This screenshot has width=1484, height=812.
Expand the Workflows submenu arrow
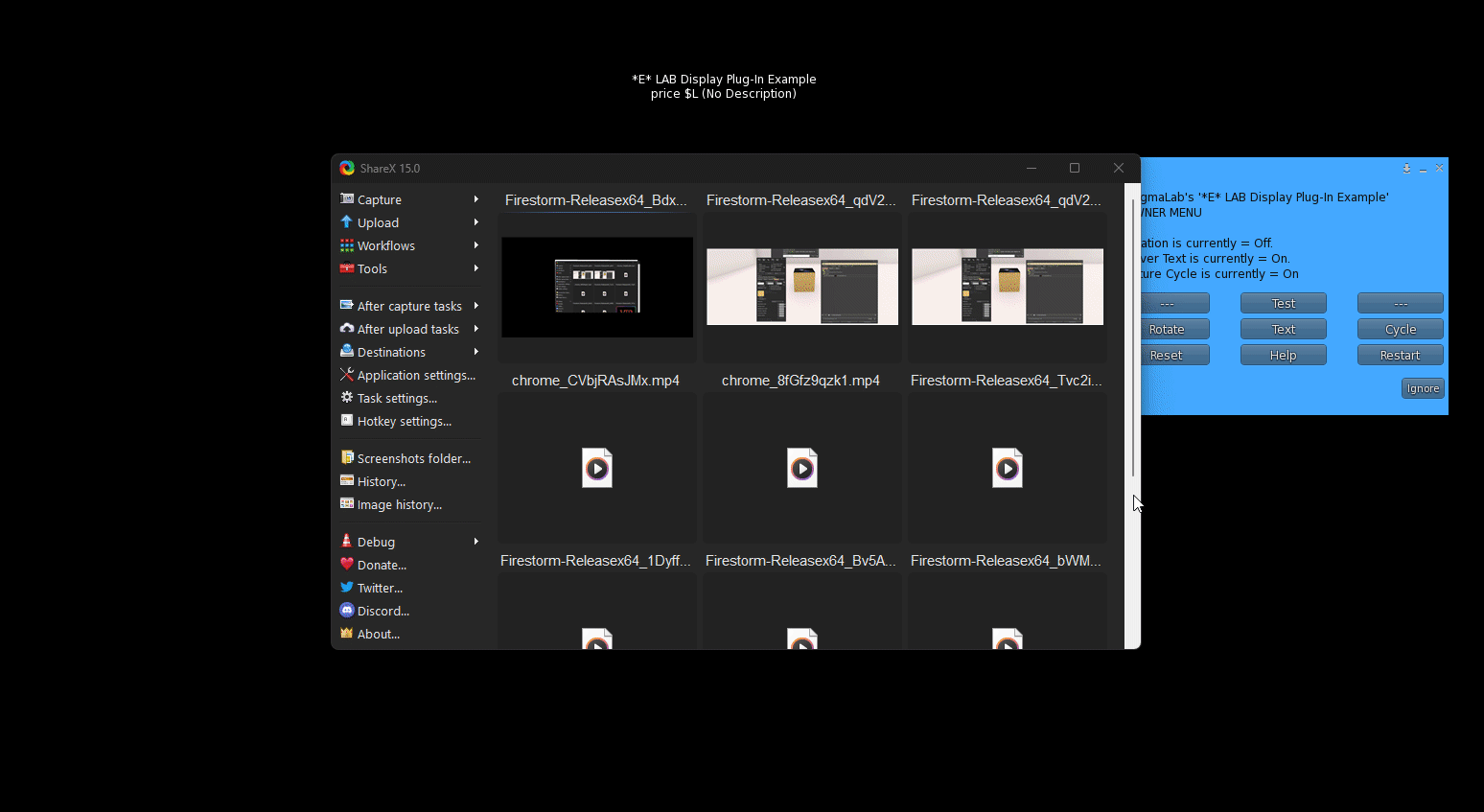(x=475, y=245)
